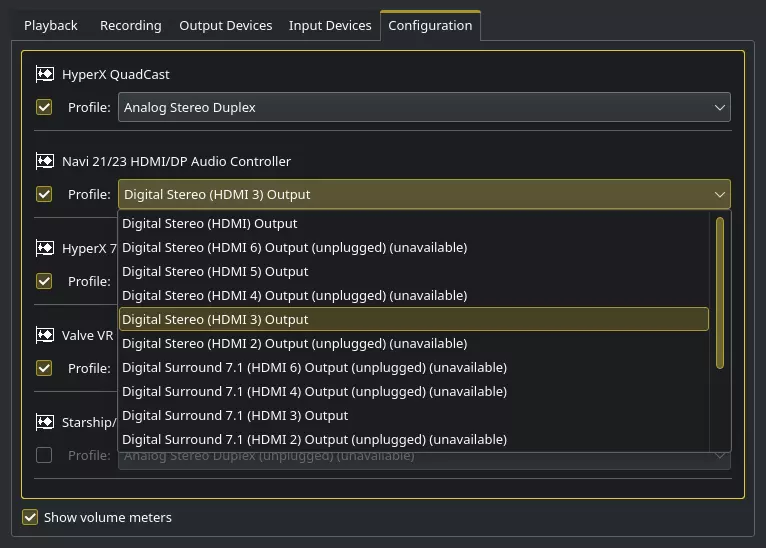766x548 pixels.
Task: Collapse the Navi HDMI 3 profile dropdown
Action: (x=424, y=194)
